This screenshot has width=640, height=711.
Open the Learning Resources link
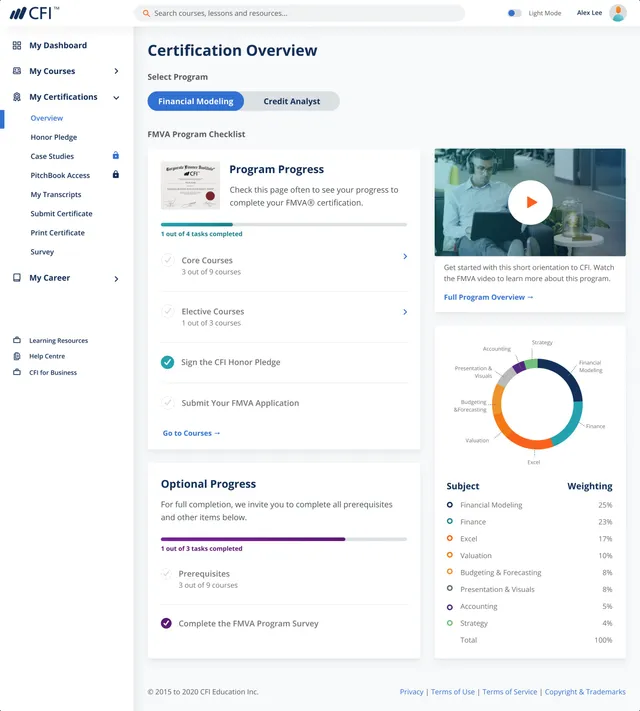59,341
